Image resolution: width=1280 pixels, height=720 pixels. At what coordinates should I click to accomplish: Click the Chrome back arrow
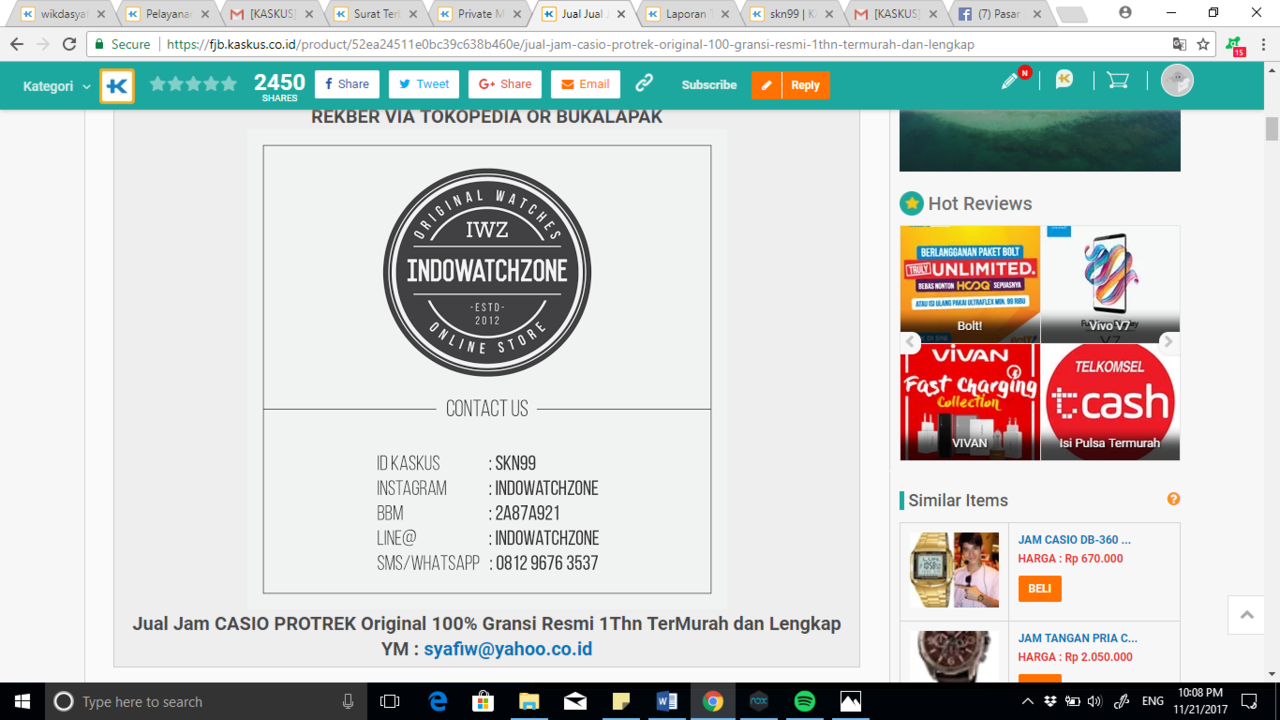pos(17,44)
